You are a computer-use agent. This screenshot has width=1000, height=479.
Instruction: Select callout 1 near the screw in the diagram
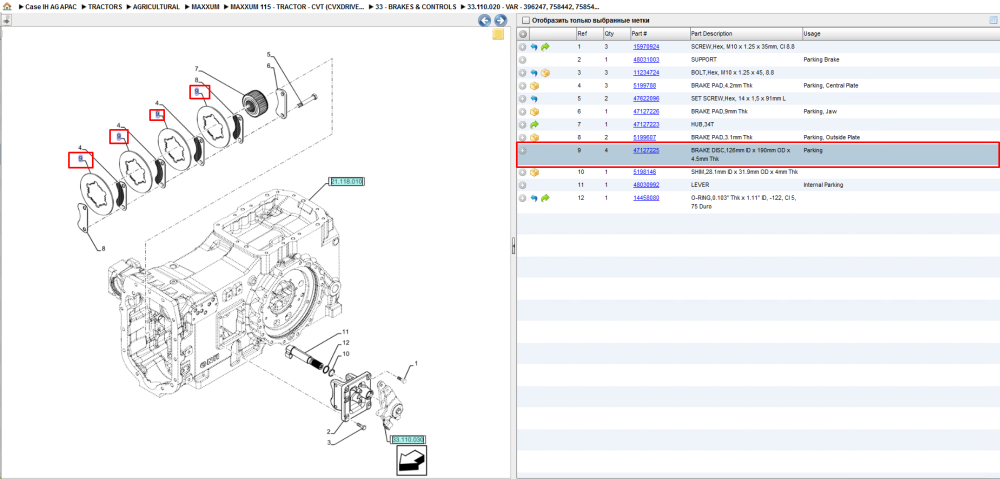[x=416, y=364]
